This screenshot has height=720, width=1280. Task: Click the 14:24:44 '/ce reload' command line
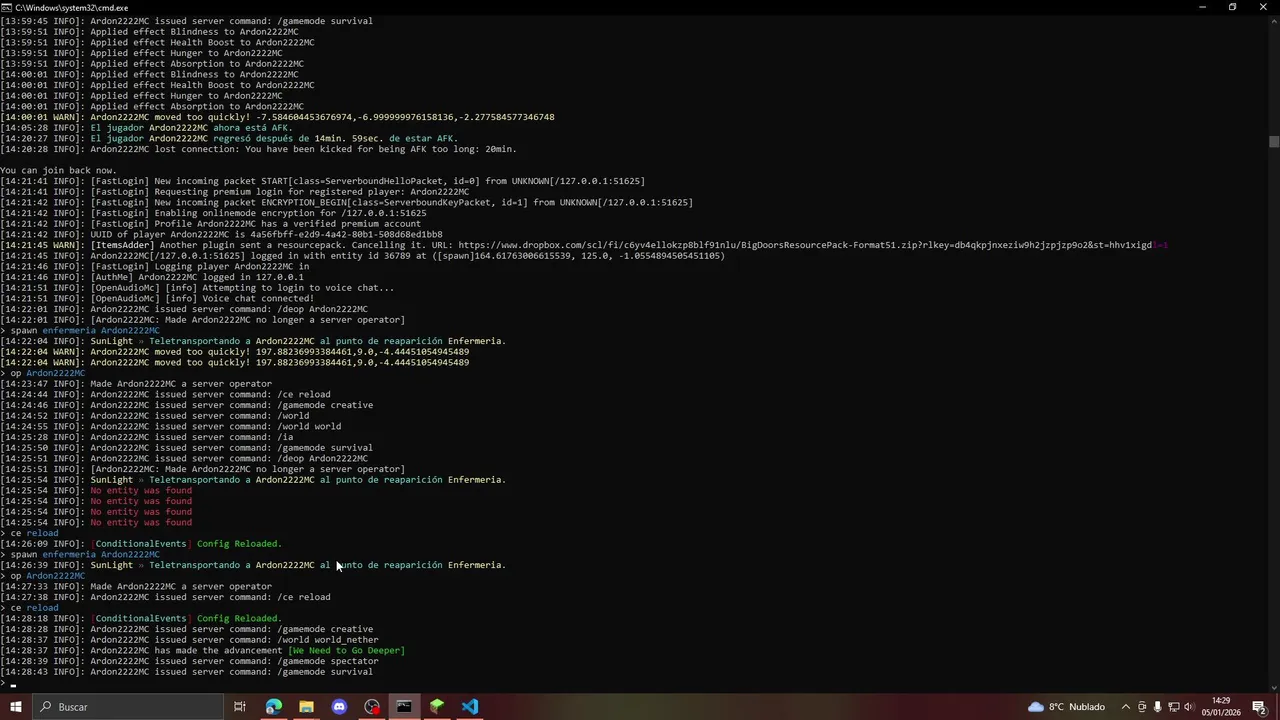[x=165, y=394]
